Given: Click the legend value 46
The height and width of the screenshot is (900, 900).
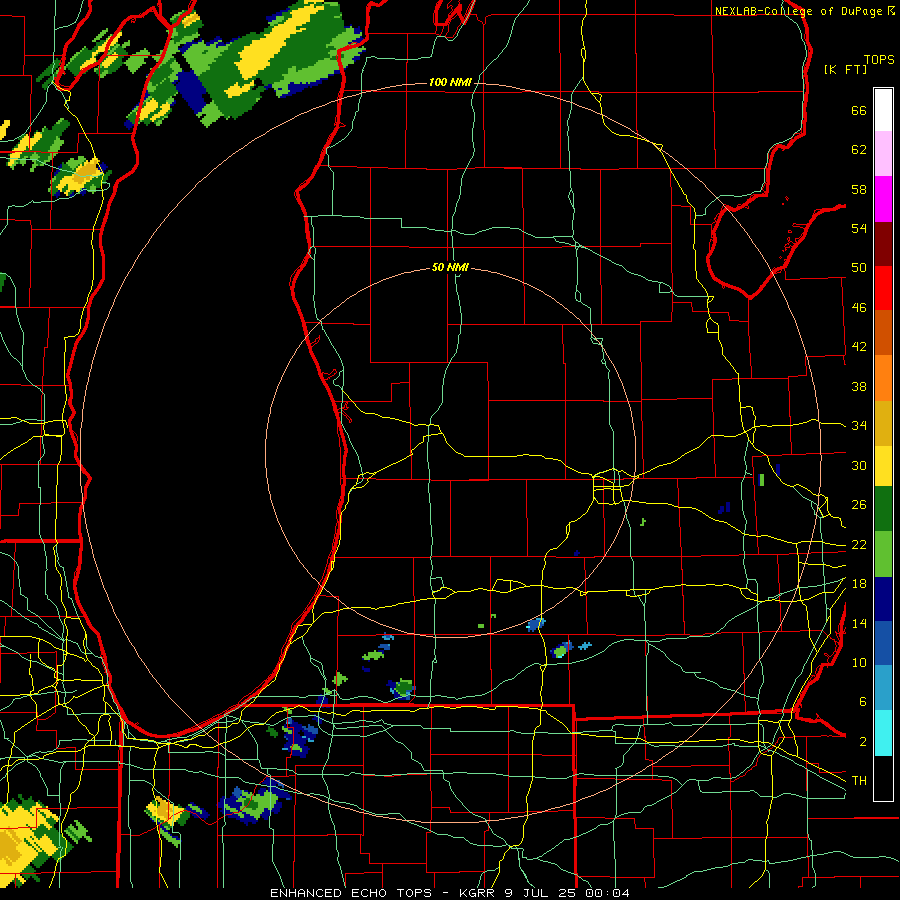Looking at the screenshot, I should click(859, 308).
